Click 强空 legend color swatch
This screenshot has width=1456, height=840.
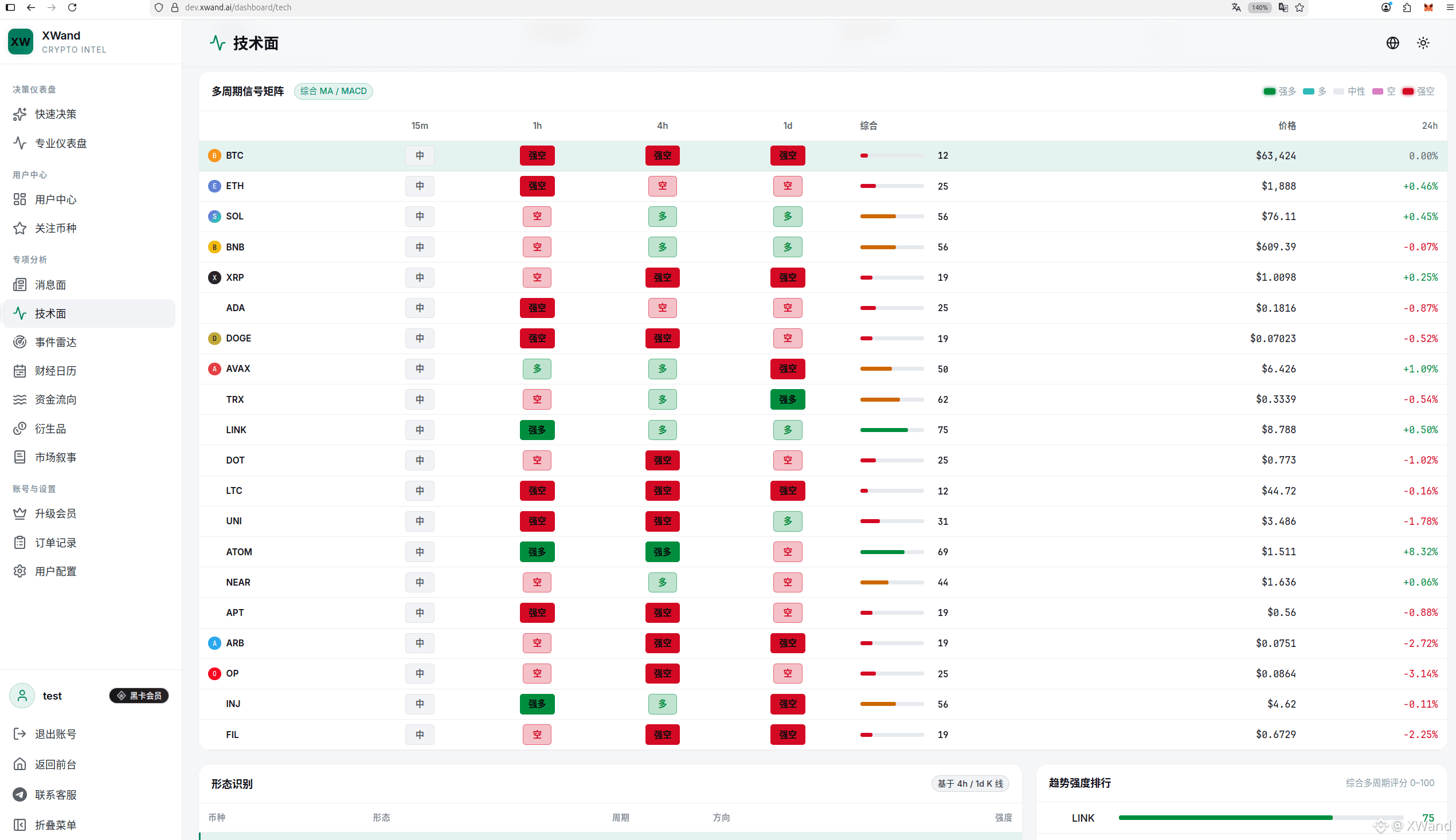point(1408,91)
